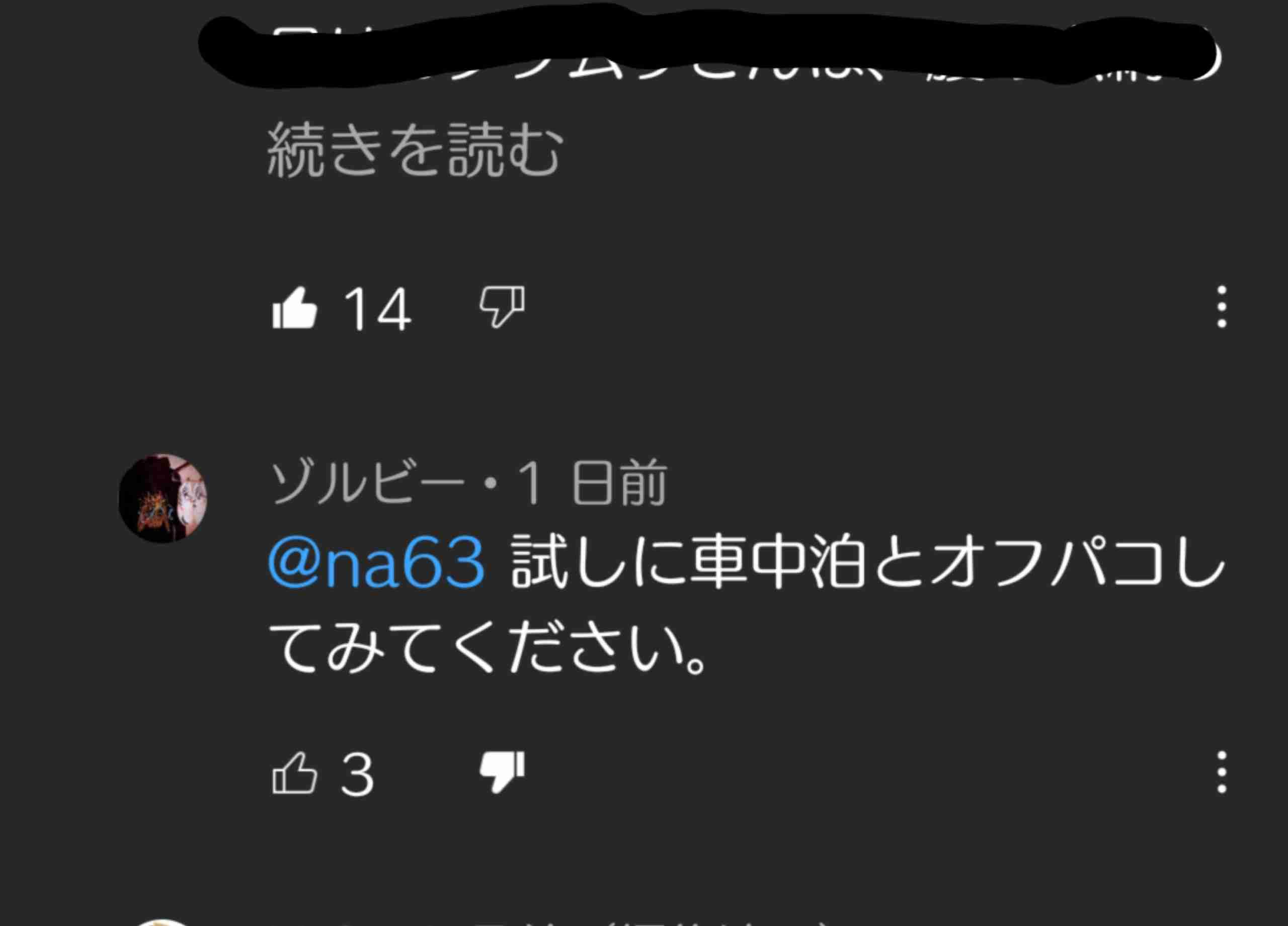The image size is (1288, 926).
Task: Open ゾルビー's profile avatar
Action: click(x=163, y=498)
